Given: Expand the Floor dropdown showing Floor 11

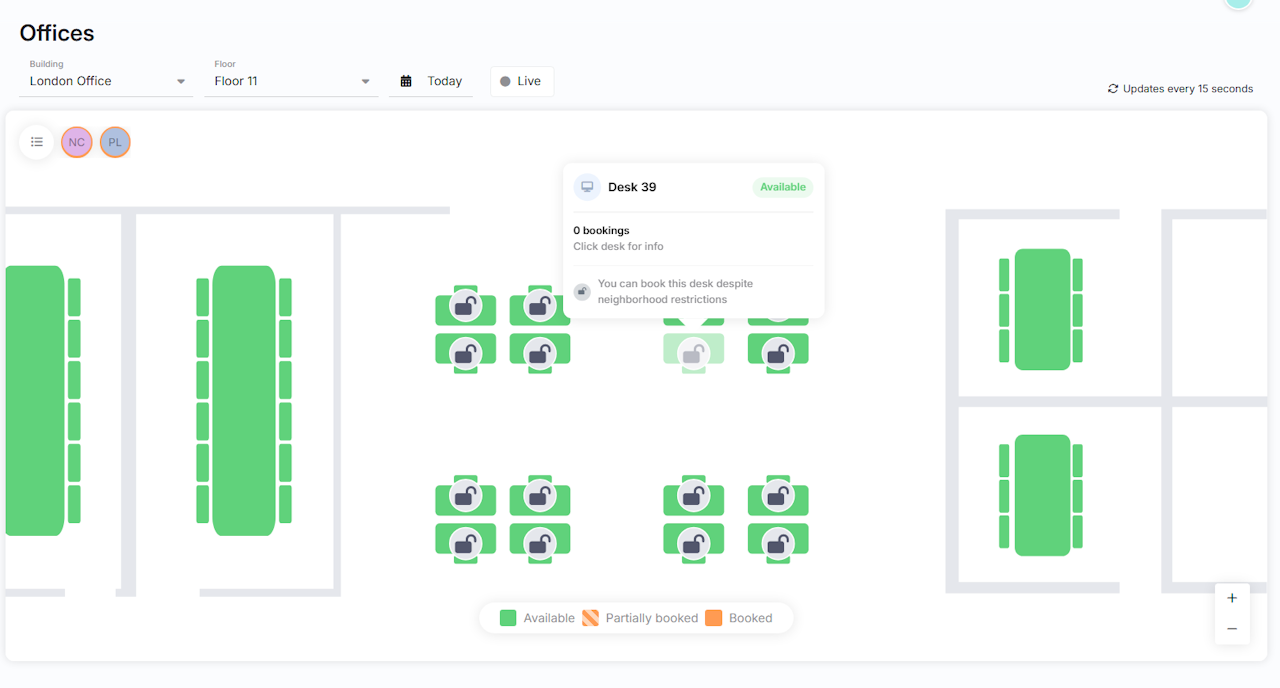Looking at the screenshot, I should tap(292, 81).
